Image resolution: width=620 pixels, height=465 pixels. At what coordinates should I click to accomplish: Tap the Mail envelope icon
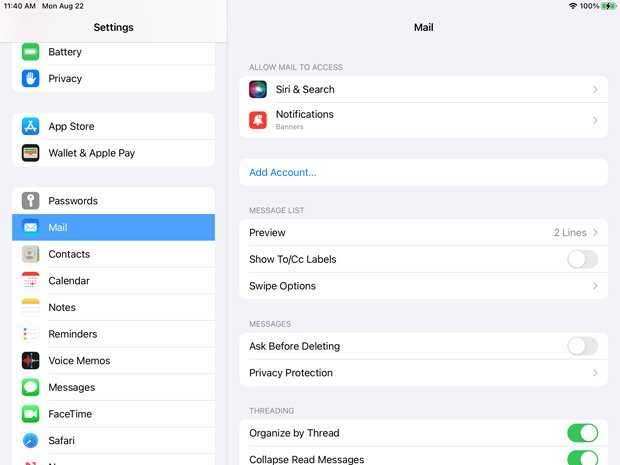[x=30, y=227]
